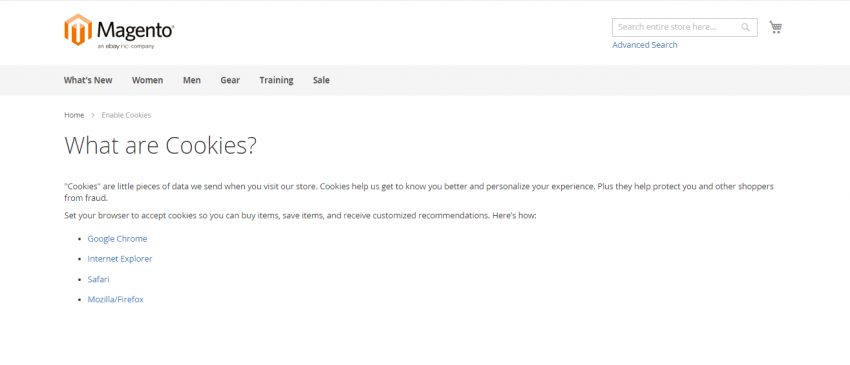Open the Training menu

[276, 80]
